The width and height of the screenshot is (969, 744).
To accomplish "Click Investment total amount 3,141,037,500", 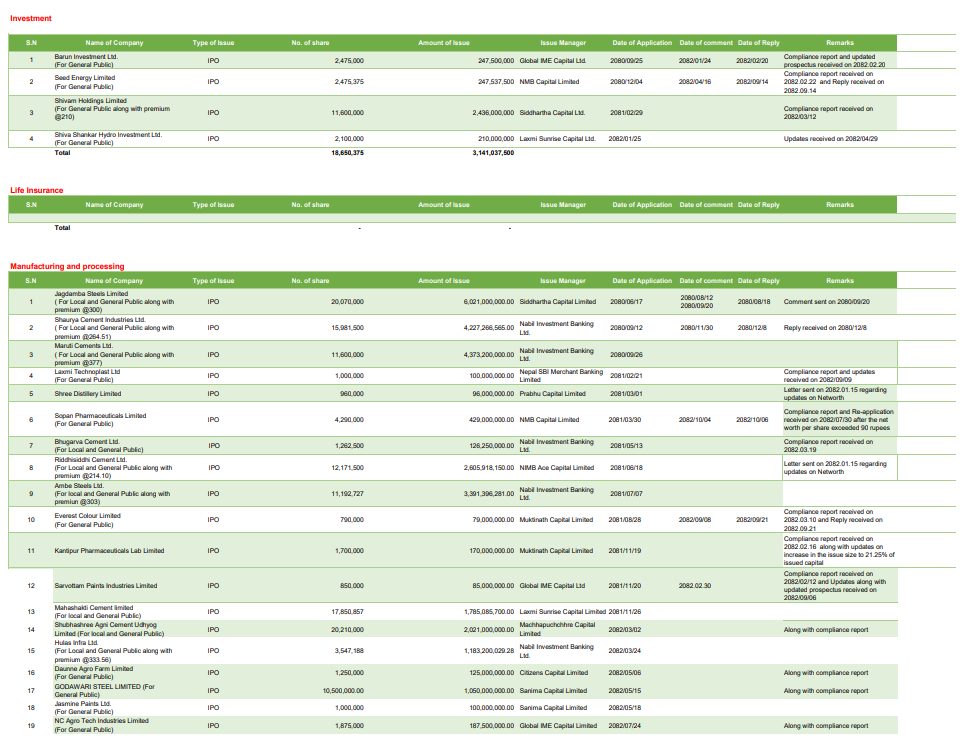I will pos(493,154).
